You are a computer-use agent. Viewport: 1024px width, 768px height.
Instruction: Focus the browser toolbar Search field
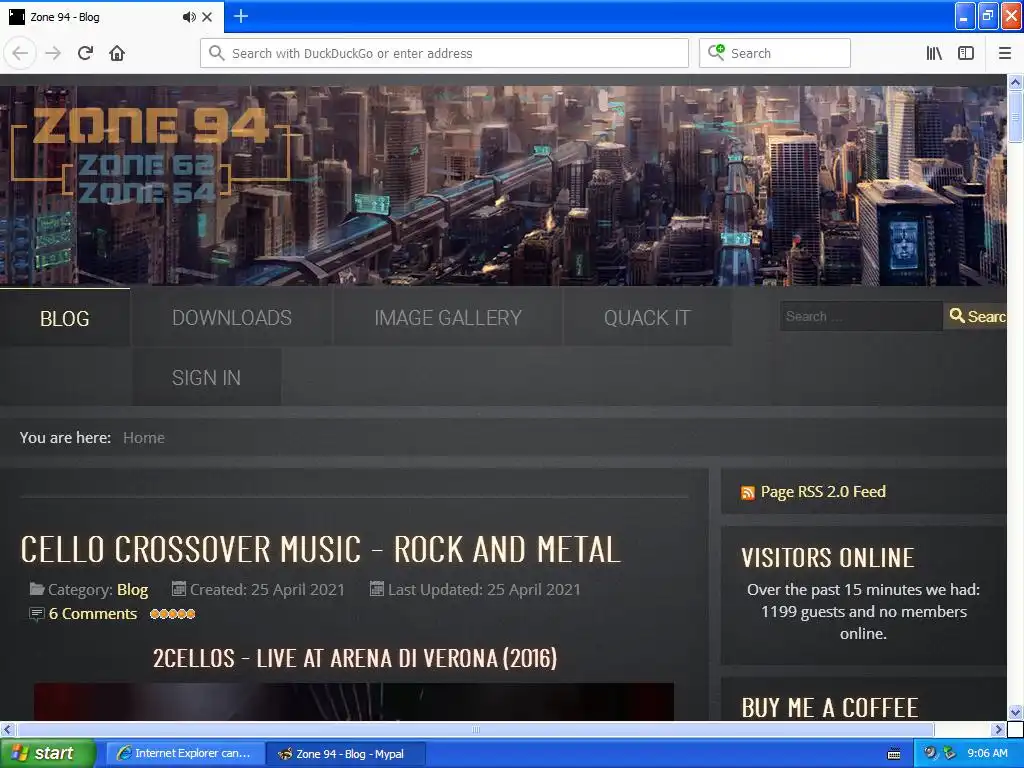pyautogui.click(x=775, y=53)
